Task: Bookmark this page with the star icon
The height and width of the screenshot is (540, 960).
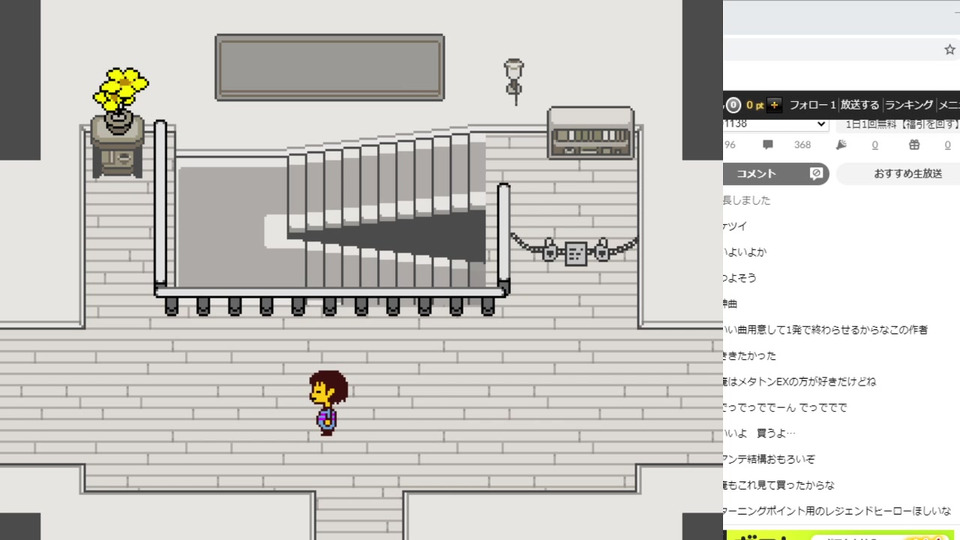Action: click(950, 50)
